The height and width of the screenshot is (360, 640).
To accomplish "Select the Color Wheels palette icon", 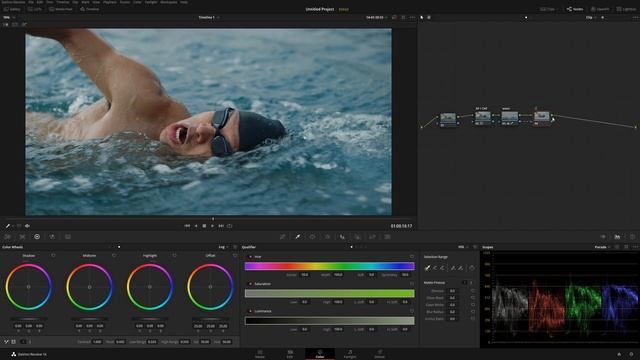I will tap(37, 237).
